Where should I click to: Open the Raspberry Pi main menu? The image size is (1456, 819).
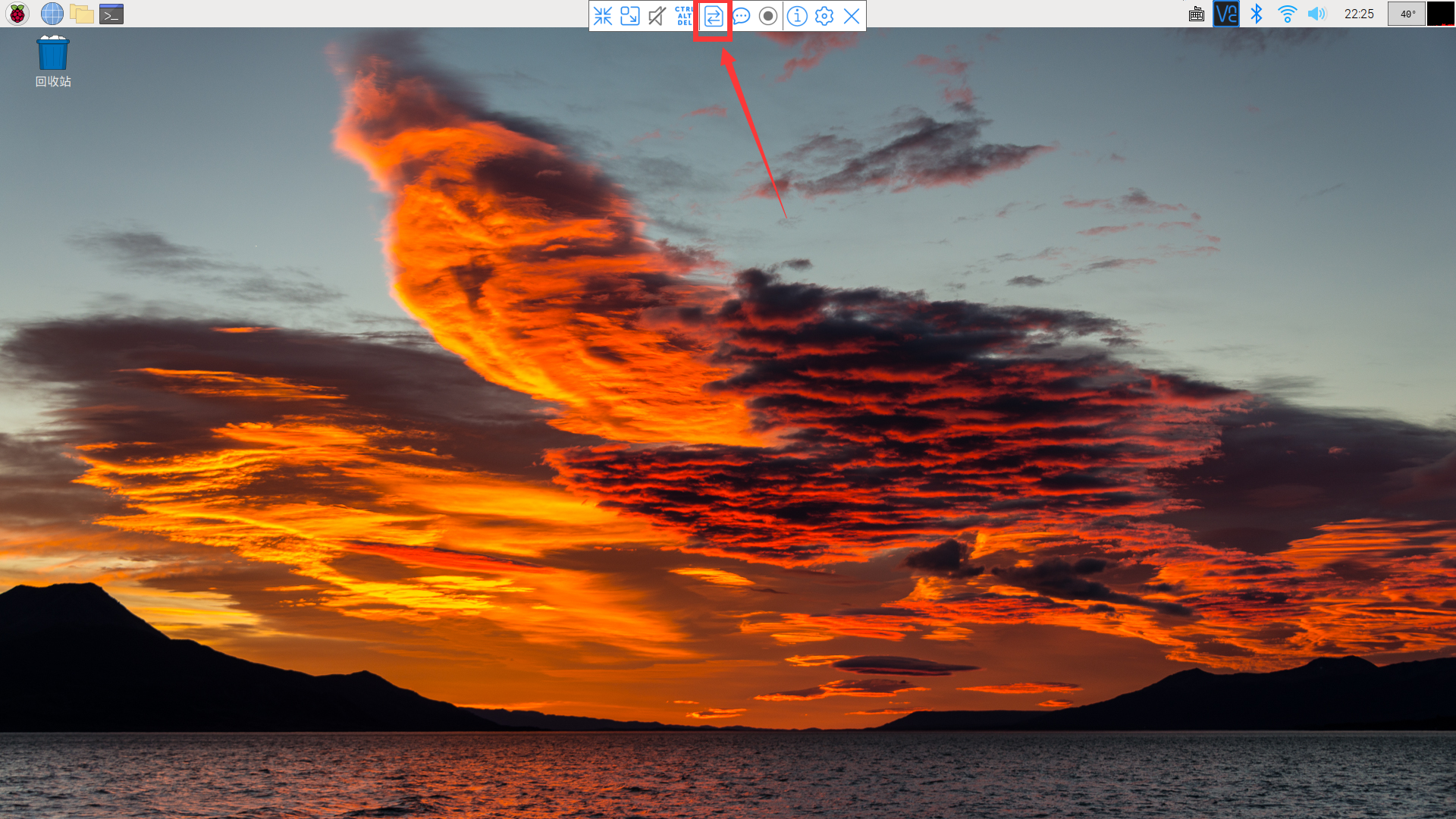pos(17,14)
